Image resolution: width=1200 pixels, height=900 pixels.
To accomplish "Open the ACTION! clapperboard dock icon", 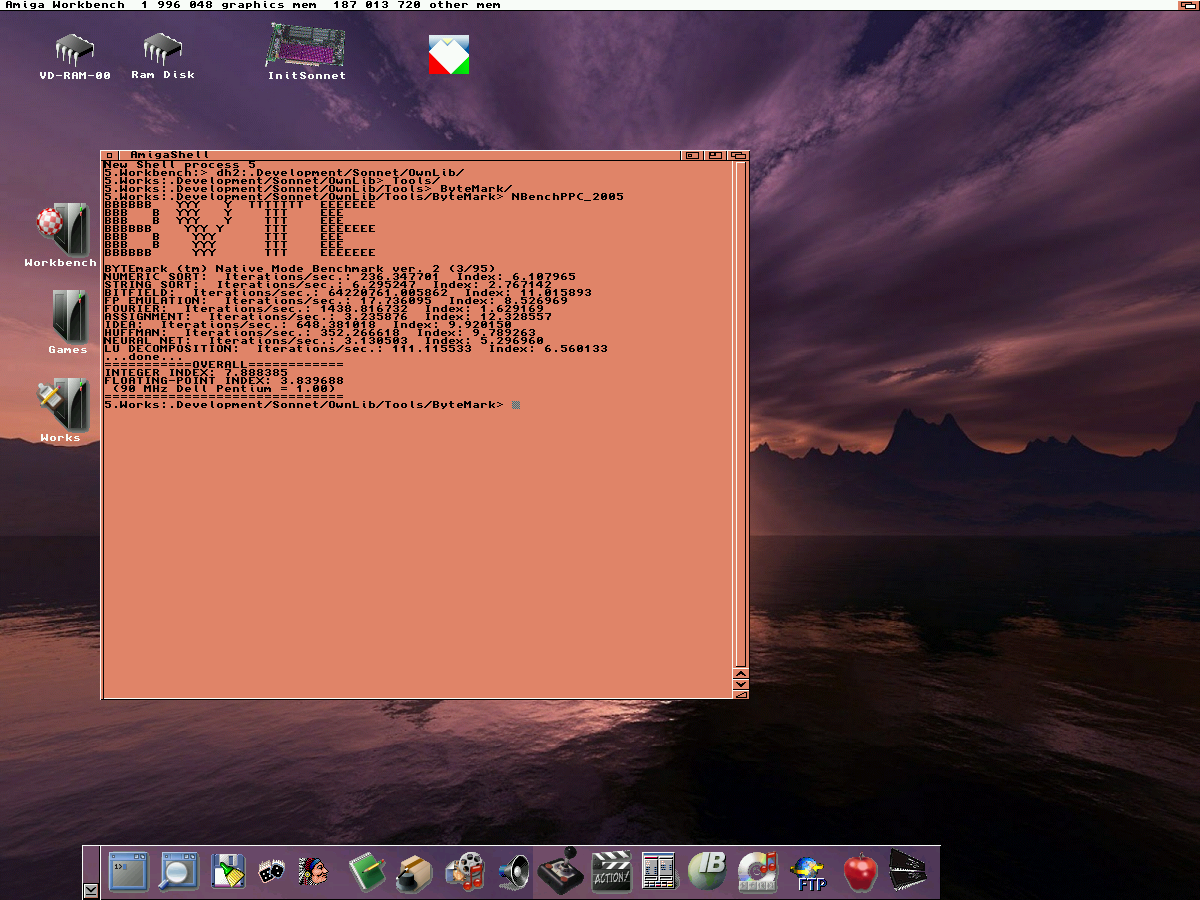I will coord(611,871).
